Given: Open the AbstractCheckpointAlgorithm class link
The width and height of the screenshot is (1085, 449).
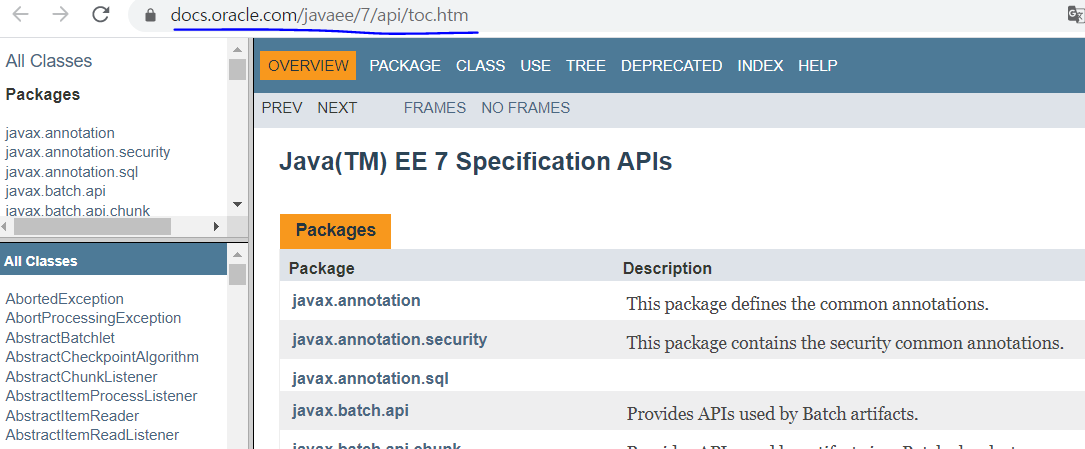Looking at the screenshot, I should pyautogui.click(x=102, y=357).
